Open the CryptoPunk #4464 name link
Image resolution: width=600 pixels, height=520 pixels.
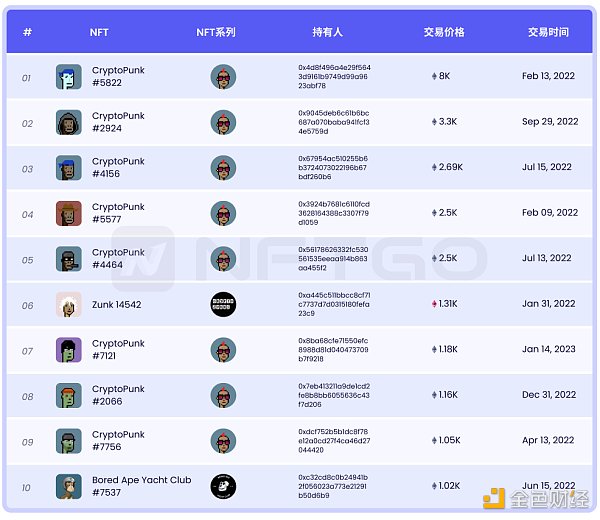(118, 258)
